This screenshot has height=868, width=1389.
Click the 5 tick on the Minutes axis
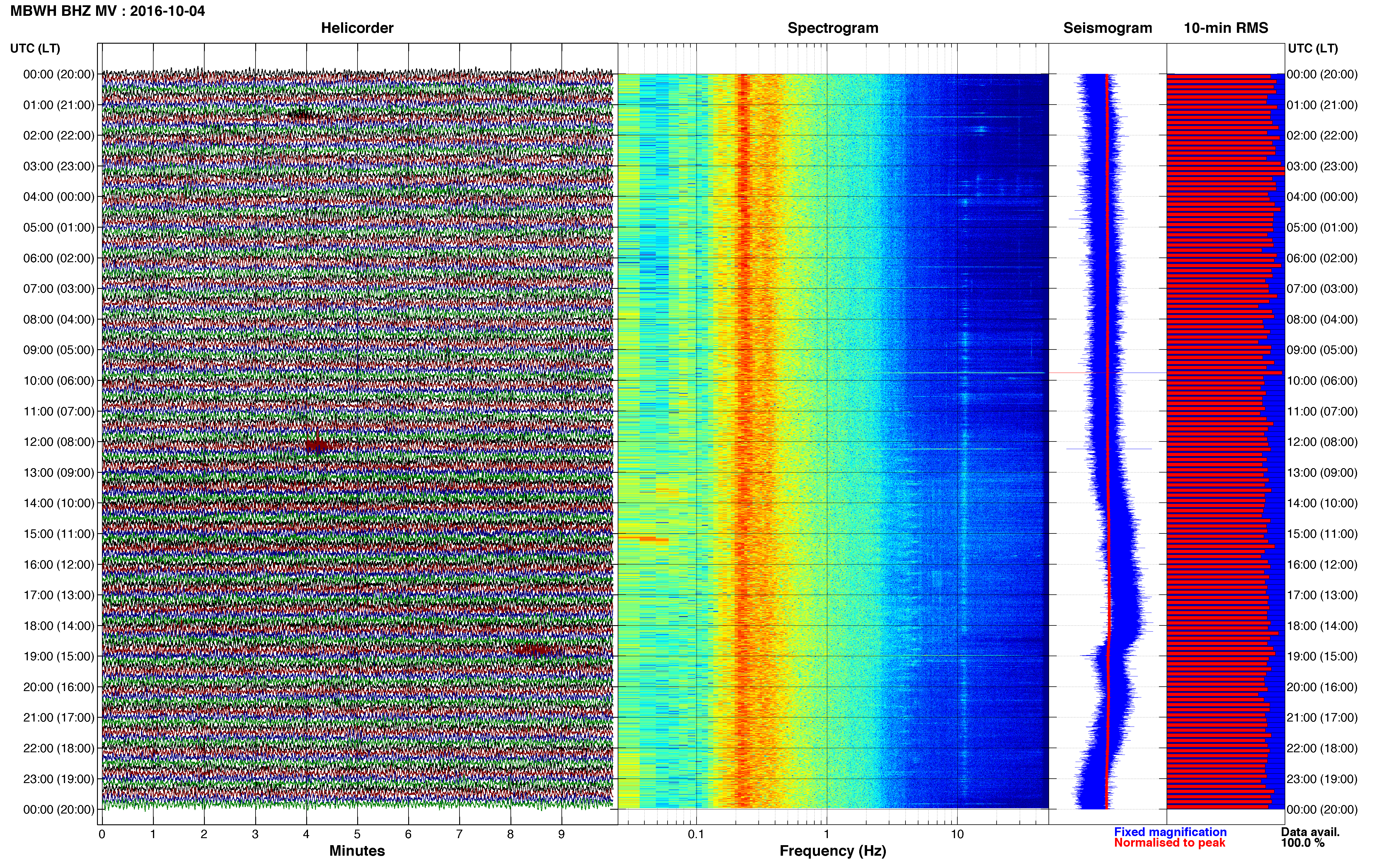point(357,834)
